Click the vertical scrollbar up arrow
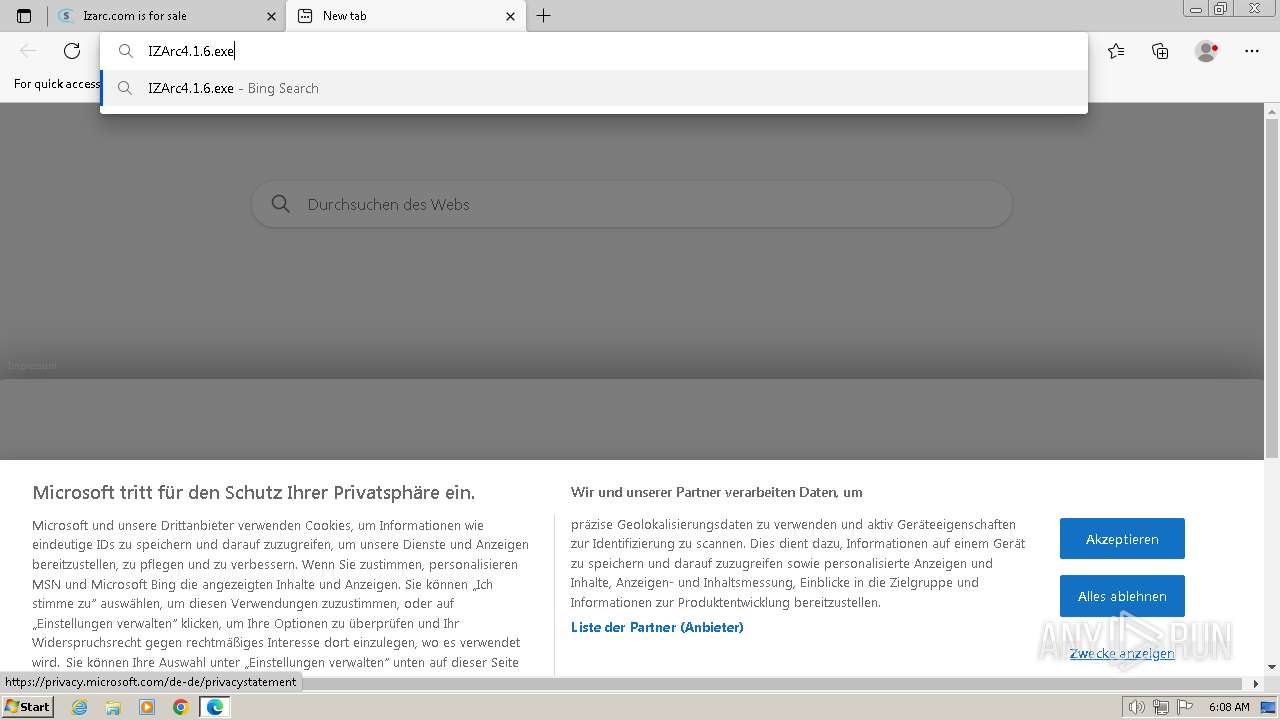1280x720 pixels. pos(1272,110)
